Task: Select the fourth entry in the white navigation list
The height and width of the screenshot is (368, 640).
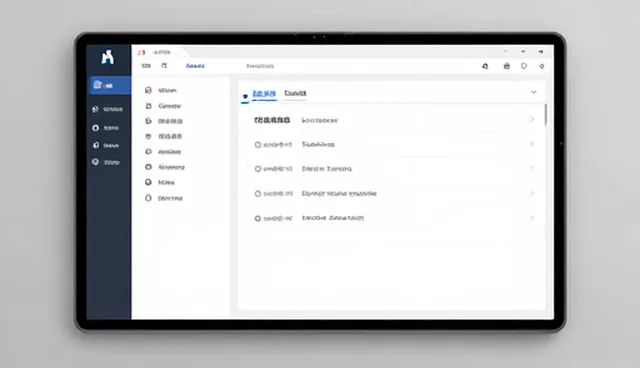Action: 164,136
